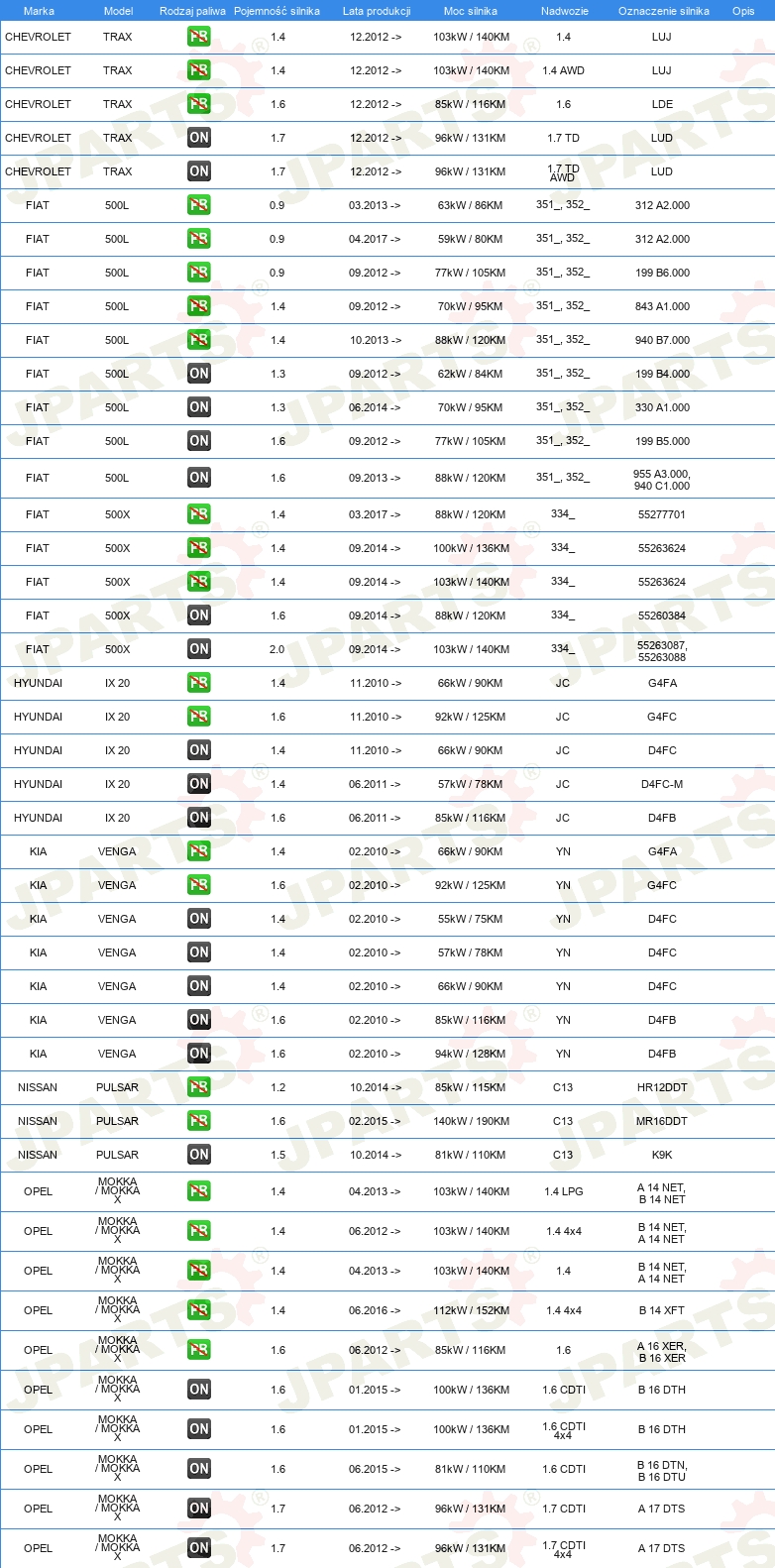Click petrol icon in Fiat 500L 199 B6.000 row
Image resolution: width=775 pixels, height=1568 pixels.
tap(199, 273)
